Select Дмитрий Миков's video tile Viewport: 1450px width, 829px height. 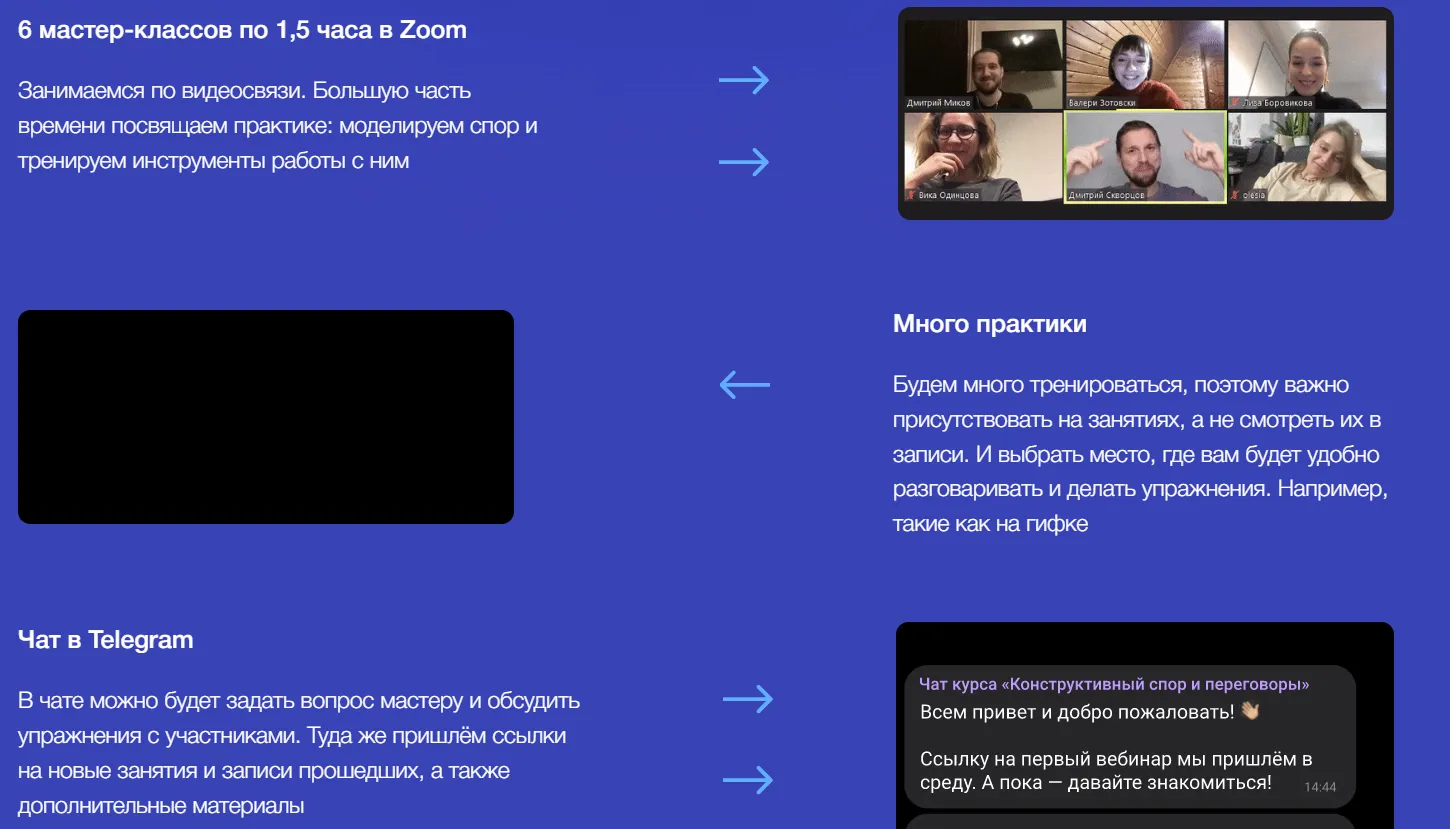click(983, 63)
